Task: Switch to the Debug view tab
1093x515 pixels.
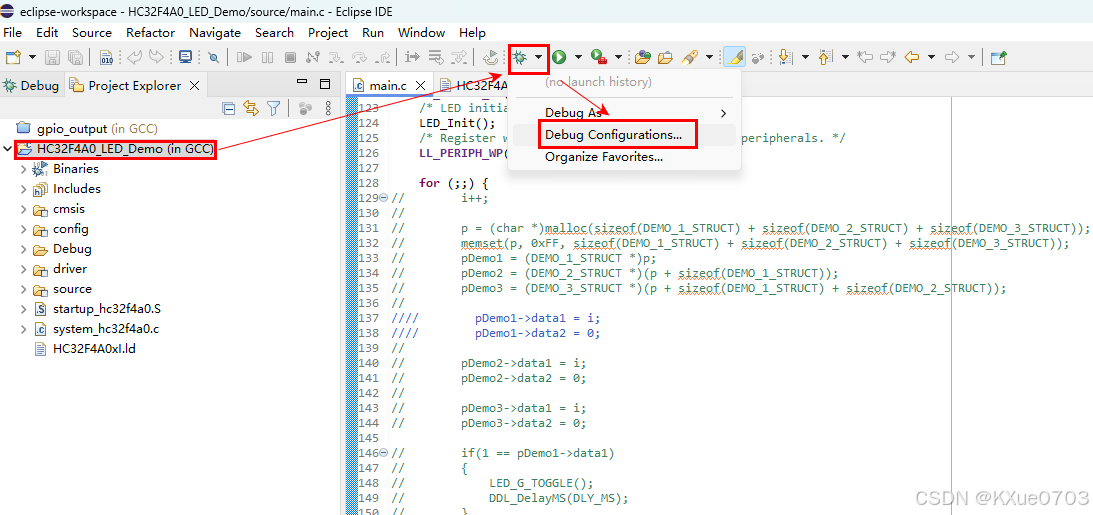Action: (x=31, y=86)
